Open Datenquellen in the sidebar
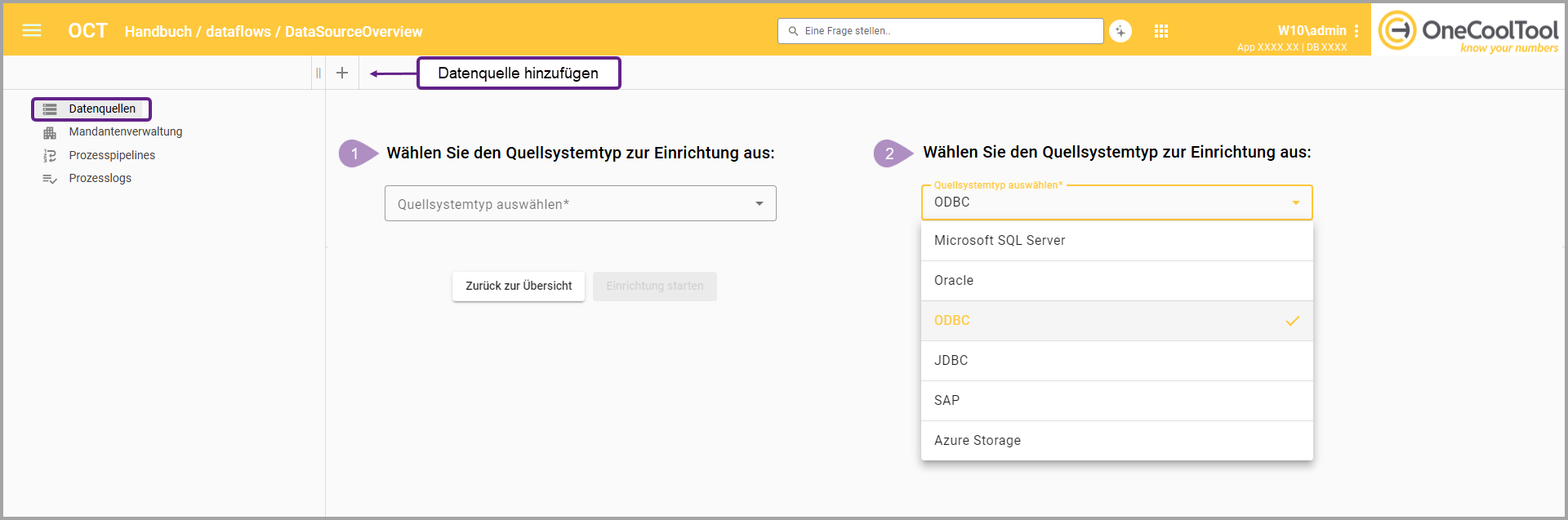The height and width of the screenshot is (520, 1568). point(101,109)
